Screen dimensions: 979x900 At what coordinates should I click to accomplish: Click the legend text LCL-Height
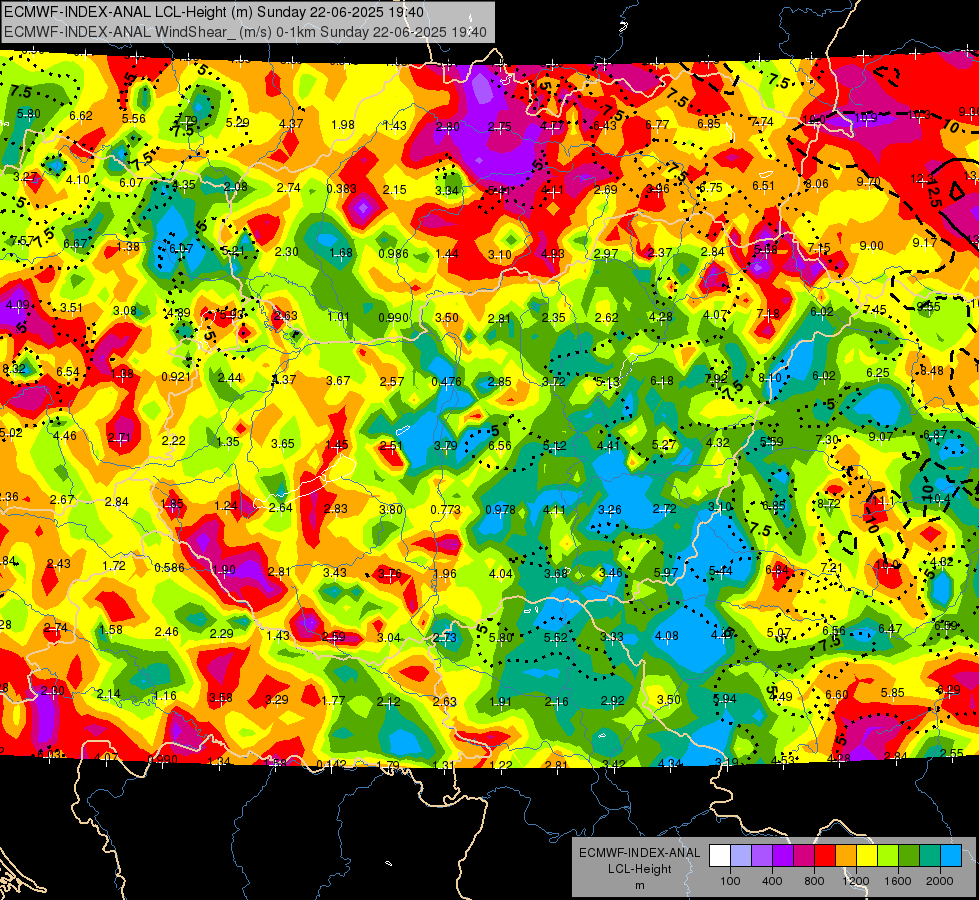(639, 869)
